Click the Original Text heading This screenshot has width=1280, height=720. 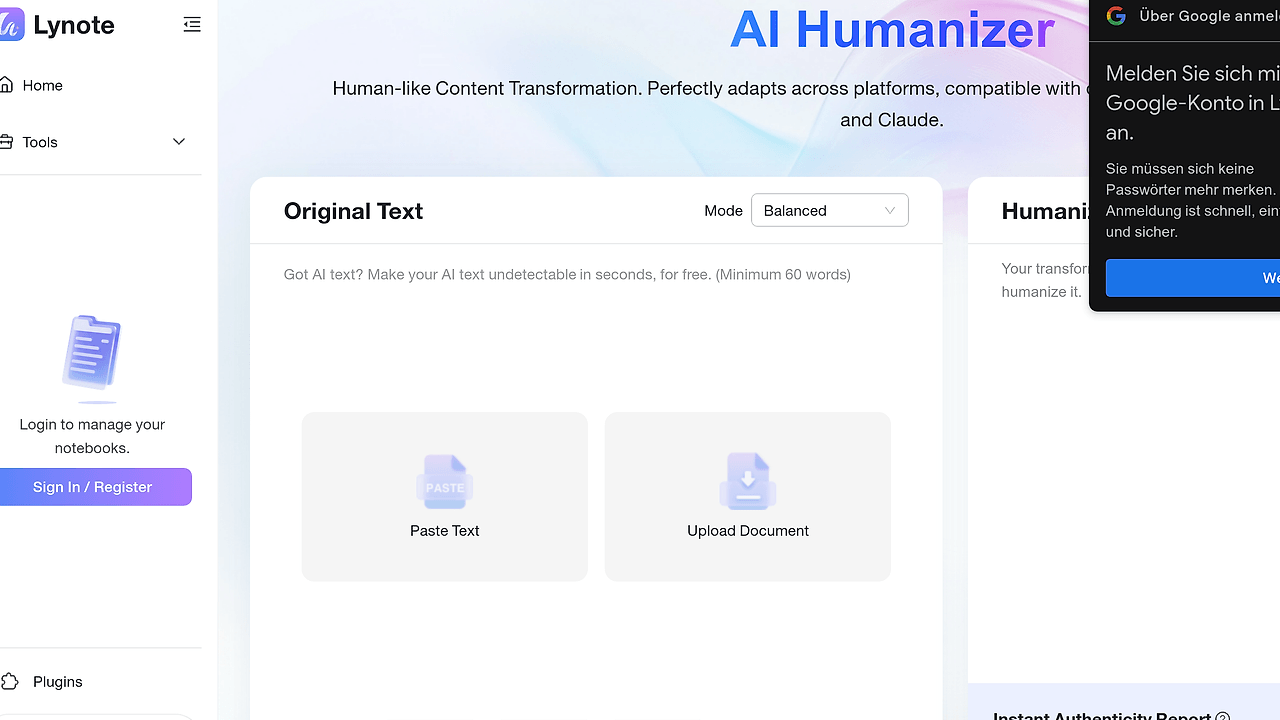click(x=353, y=211)
